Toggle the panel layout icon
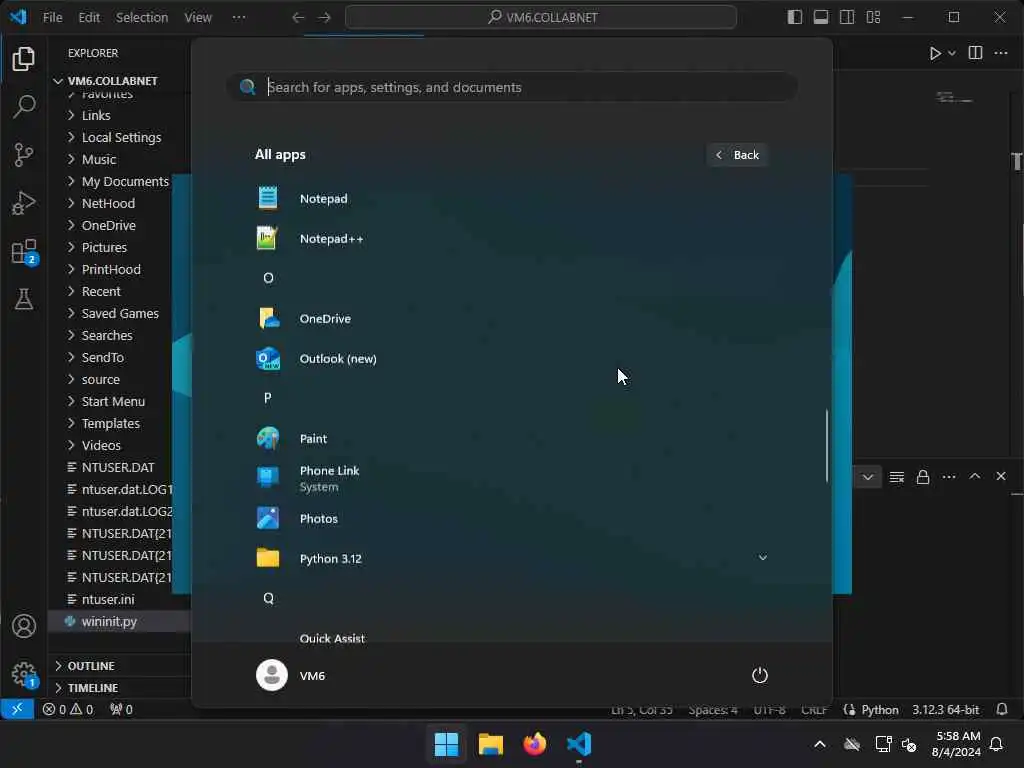This screenshot has width=1024, height=768. click(821, 17)
